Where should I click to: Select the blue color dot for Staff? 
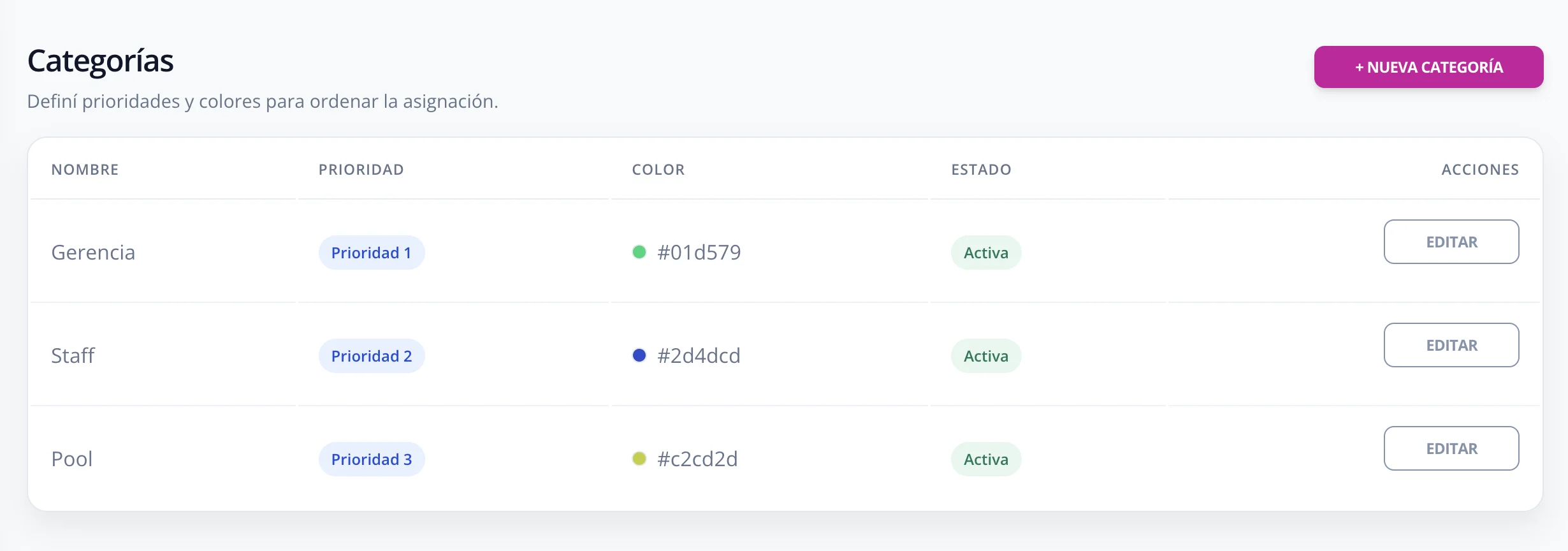(x=639, y=355)
